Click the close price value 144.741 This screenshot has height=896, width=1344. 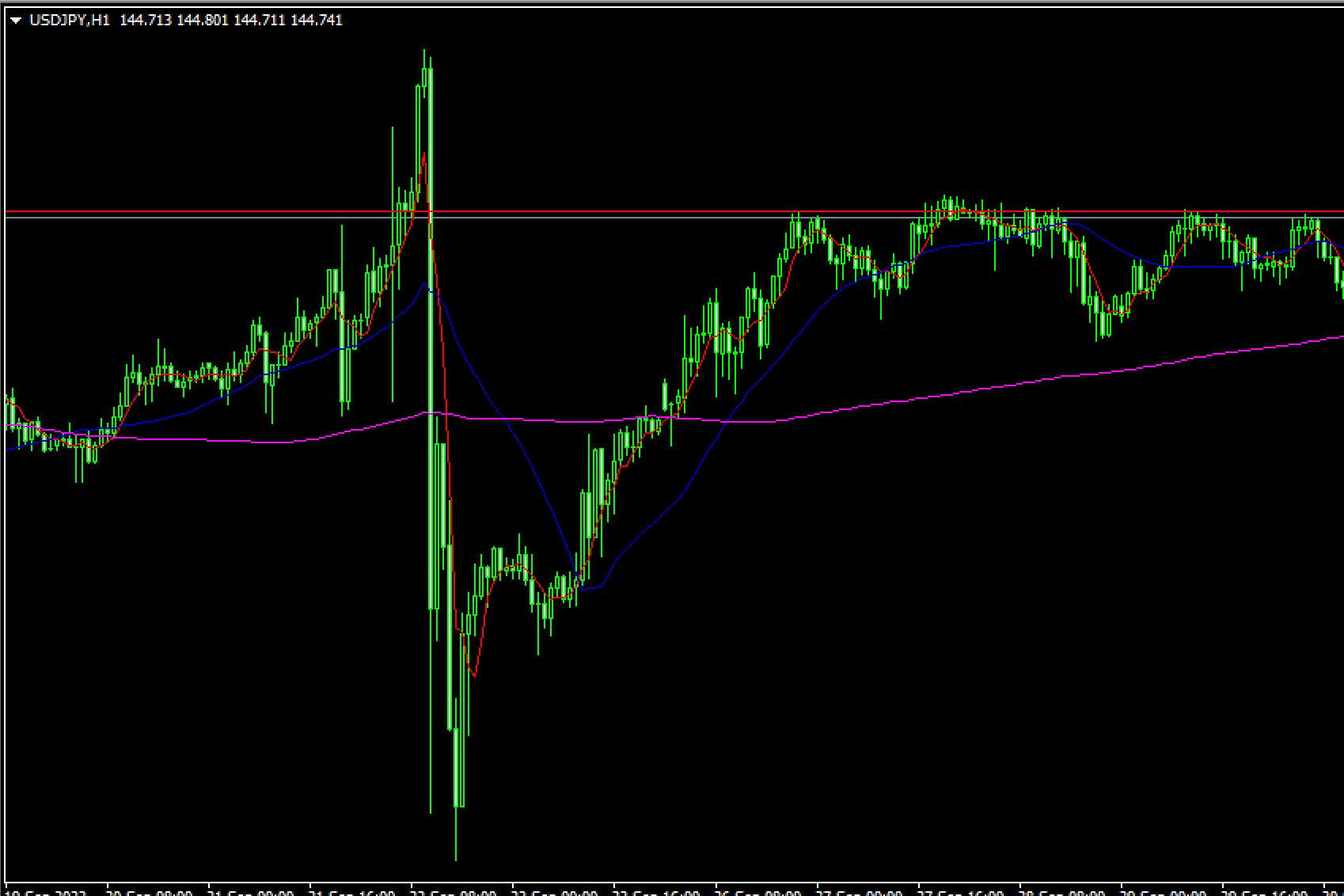[316, 21]
